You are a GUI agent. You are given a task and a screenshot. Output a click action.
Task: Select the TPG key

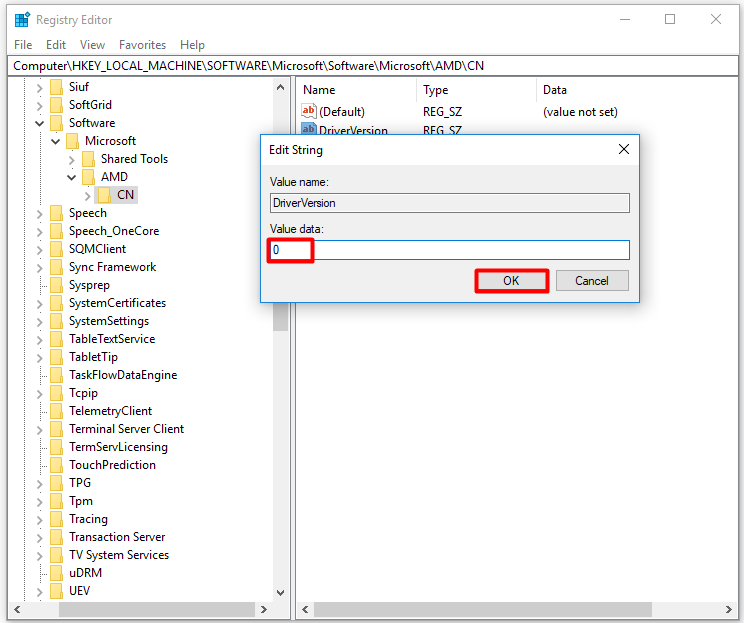[x=80, y=483]
